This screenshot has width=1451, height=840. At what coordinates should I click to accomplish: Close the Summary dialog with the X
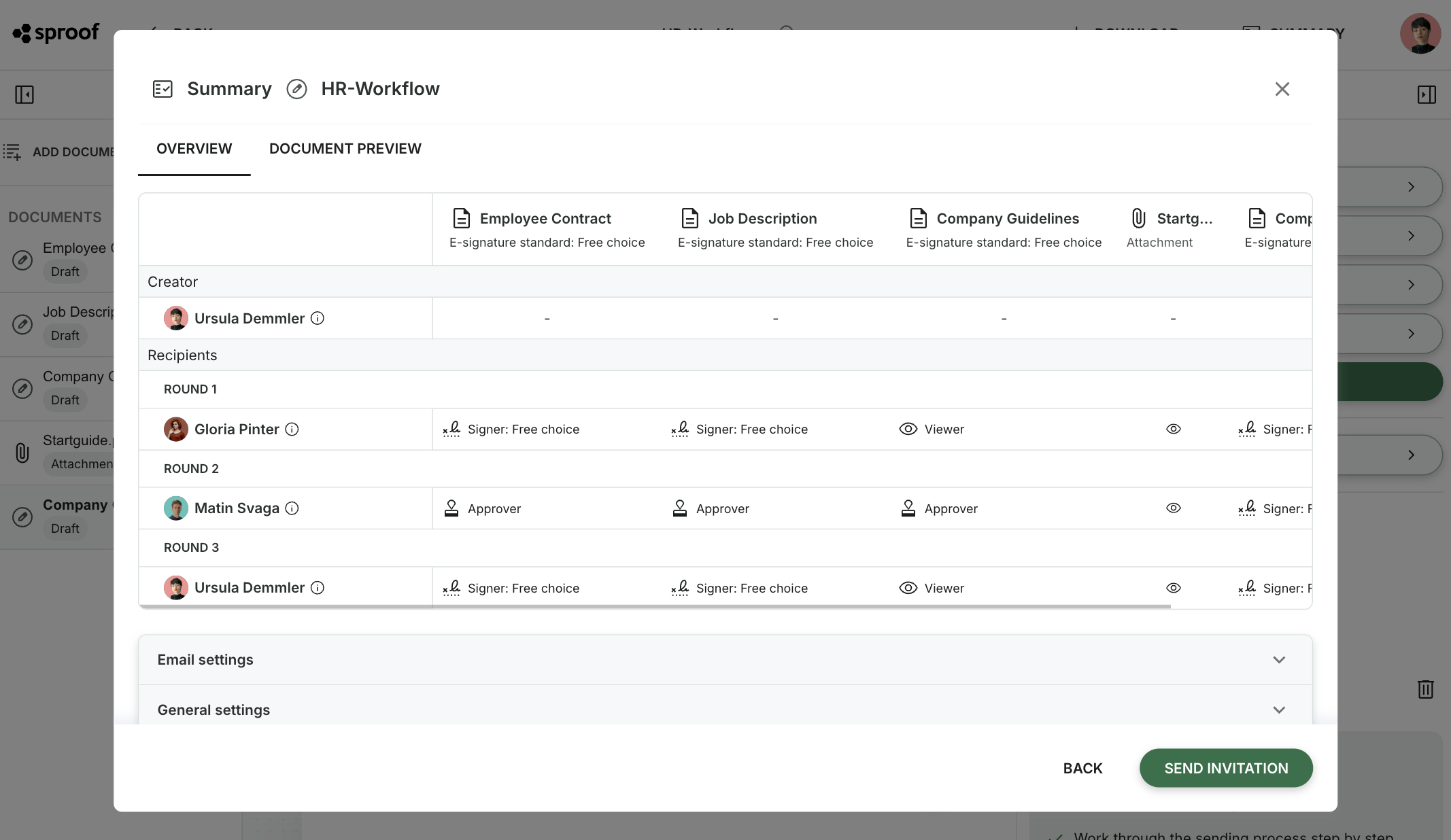click(x=1282, y=89)
